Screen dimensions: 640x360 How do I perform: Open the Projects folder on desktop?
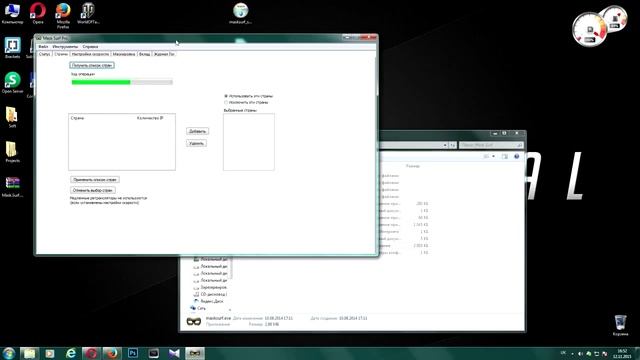tap(12, 152)
